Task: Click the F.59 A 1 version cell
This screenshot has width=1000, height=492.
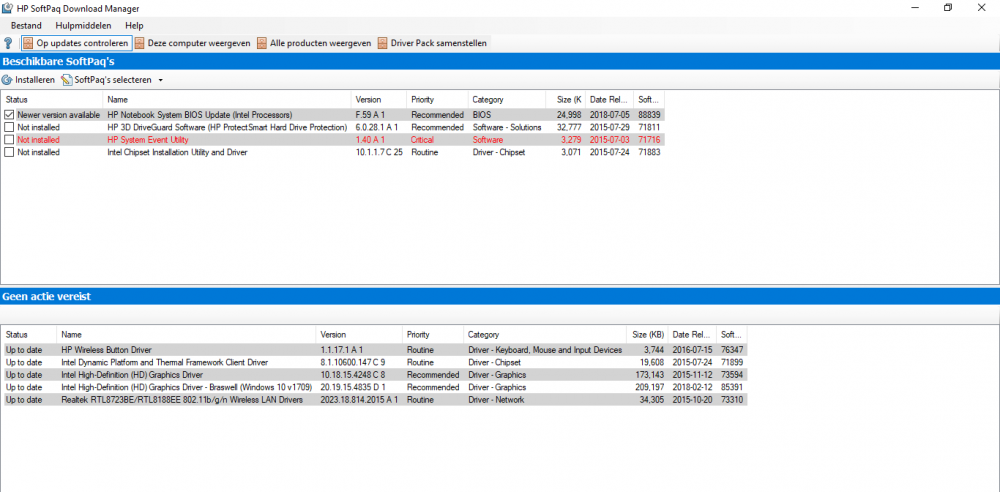Action: coord(370,115)
